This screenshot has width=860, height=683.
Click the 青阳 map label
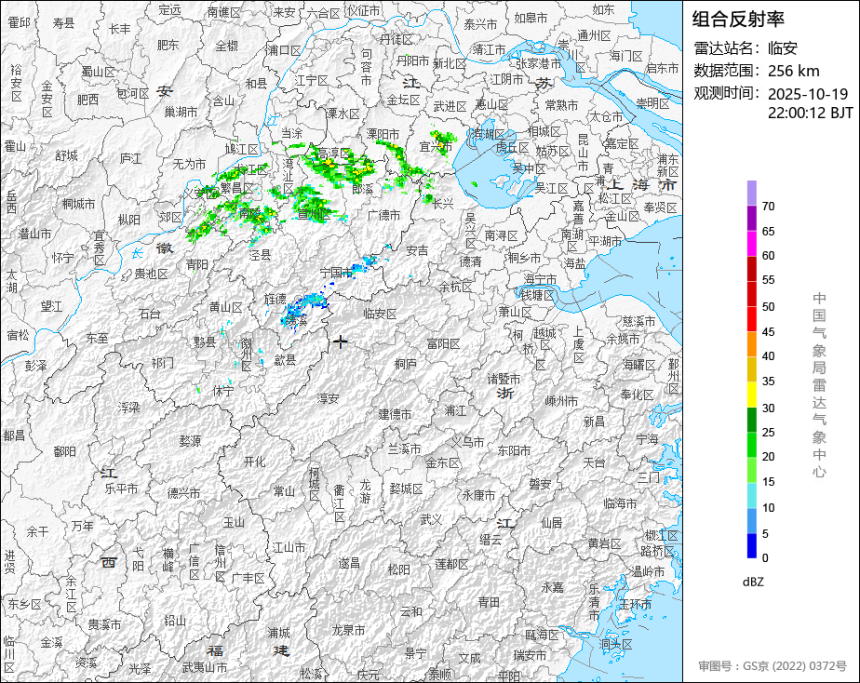pos(197,265)
